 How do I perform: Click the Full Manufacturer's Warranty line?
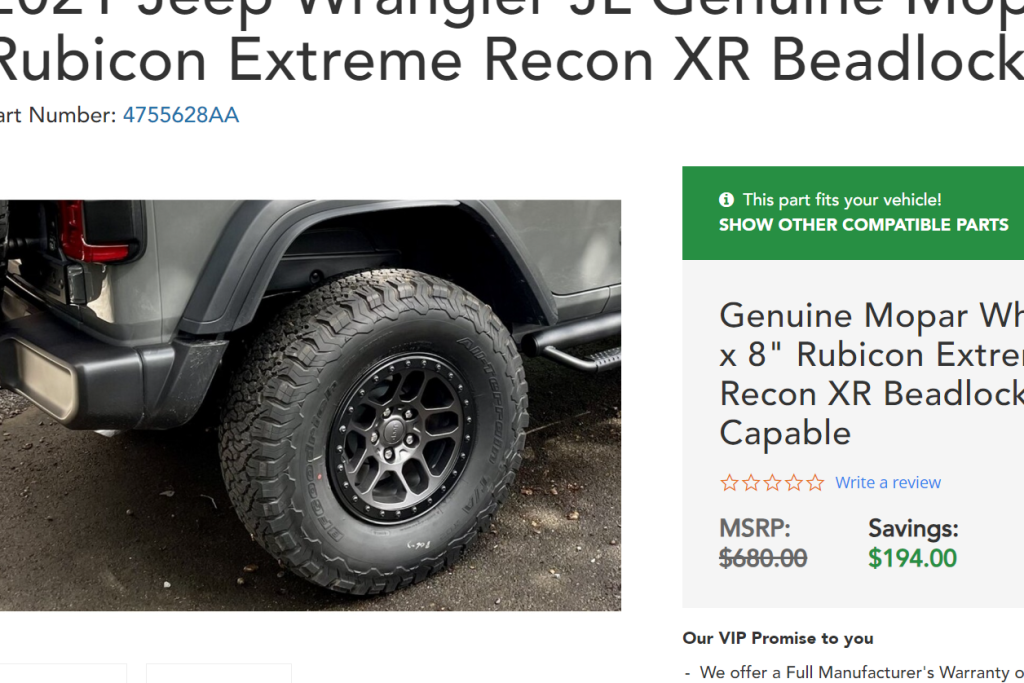click(854, 673)
